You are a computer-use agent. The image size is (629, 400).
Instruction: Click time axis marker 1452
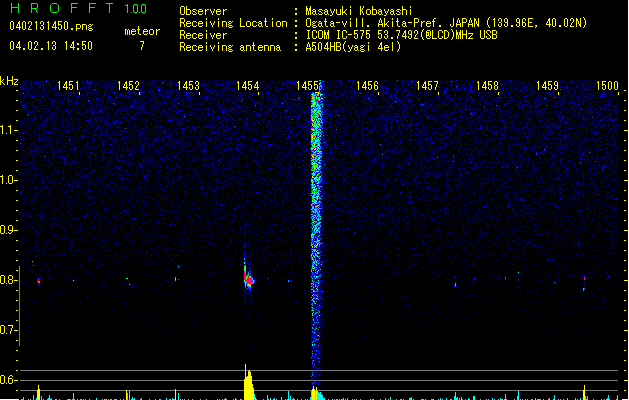128,86
